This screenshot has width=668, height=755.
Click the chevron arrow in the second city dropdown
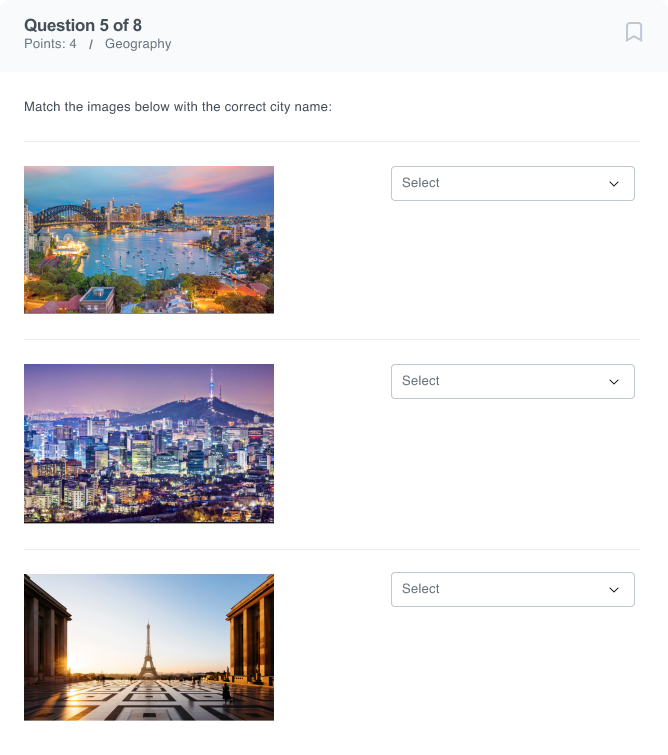(614, 382)
